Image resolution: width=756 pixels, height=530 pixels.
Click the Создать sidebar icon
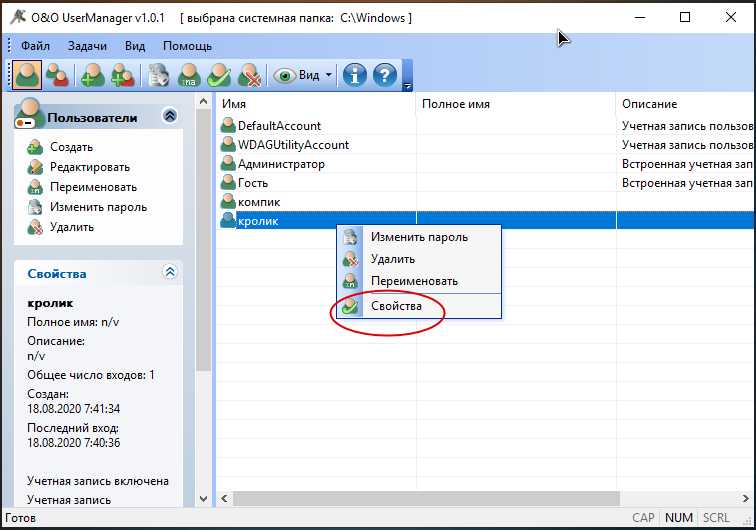point(35,147)
